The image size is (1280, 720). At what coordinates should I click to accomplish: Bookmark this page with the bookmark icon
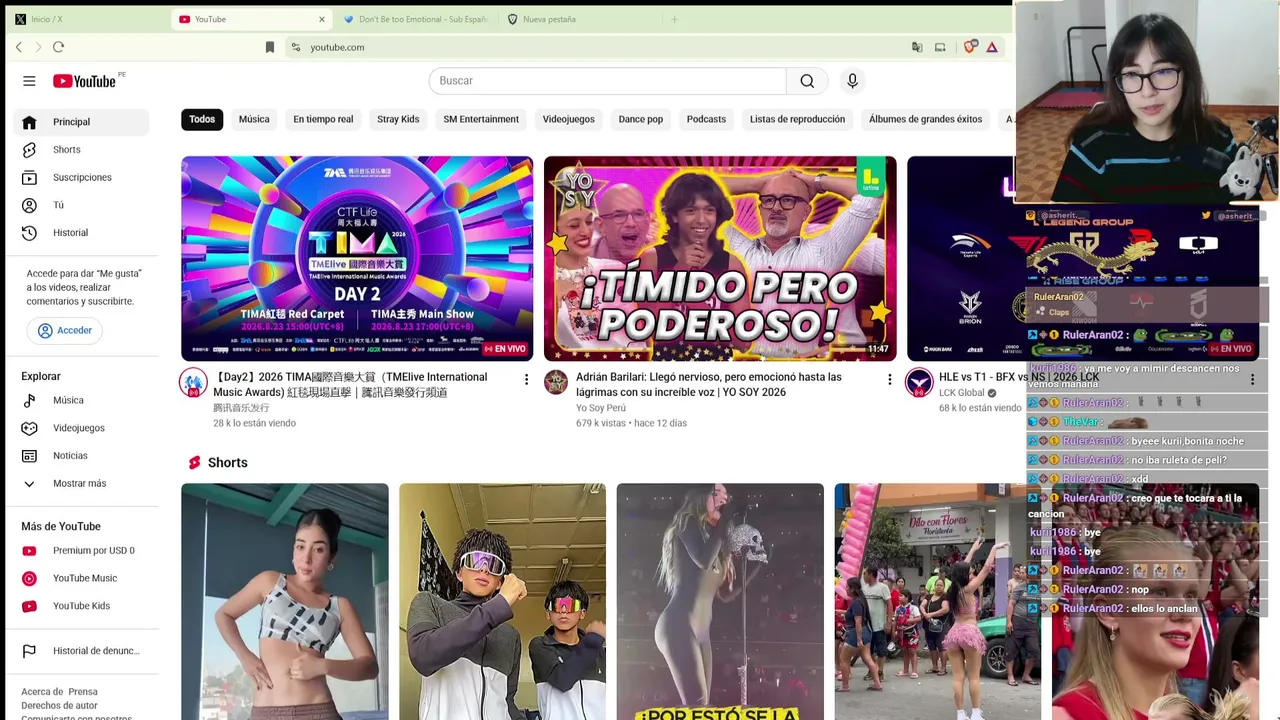point(269,47)
